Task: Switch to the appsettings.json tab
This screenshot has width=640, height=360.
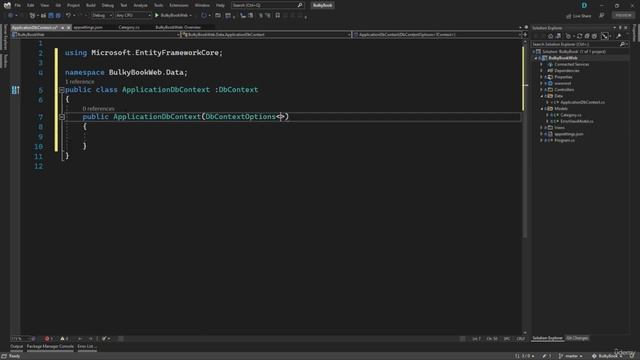Action: point(88,27)
